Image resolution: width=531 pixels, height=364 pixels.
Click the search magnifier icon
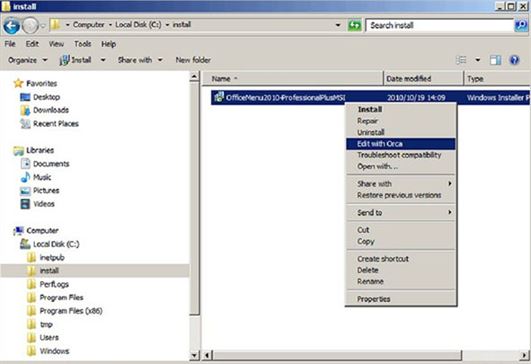coord(521,26)
